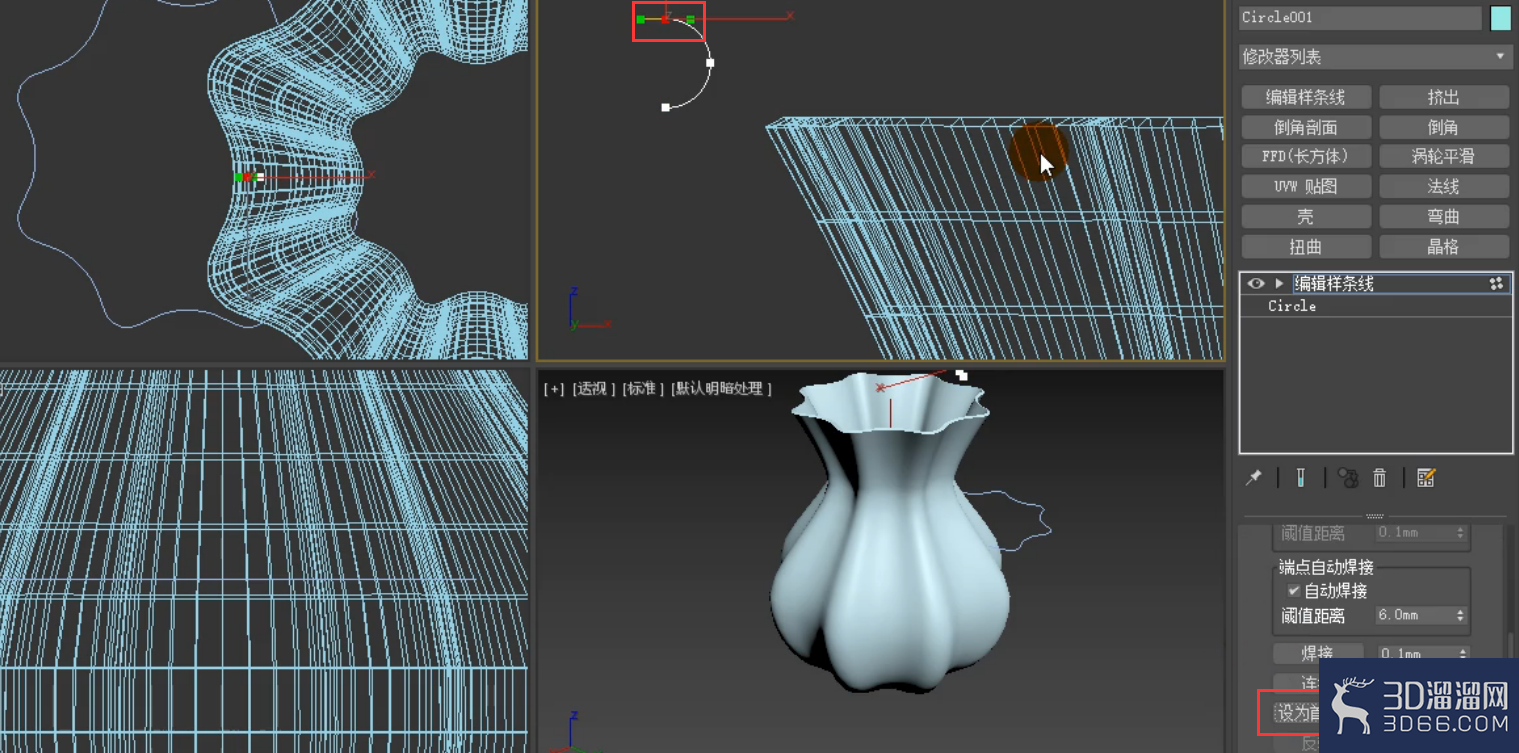This screenshot has width=1519, height=753.
Task: Click the sub-object vertex icon on 编辑样条线 row
Action: (x=1496, y=284)
